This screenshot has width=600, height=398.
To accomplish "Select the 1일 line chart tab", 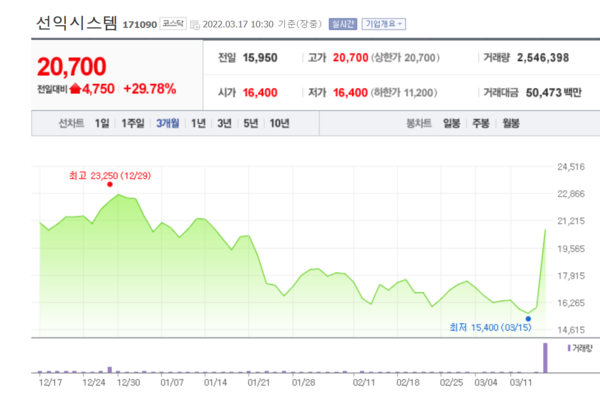I will pos(102,123).
